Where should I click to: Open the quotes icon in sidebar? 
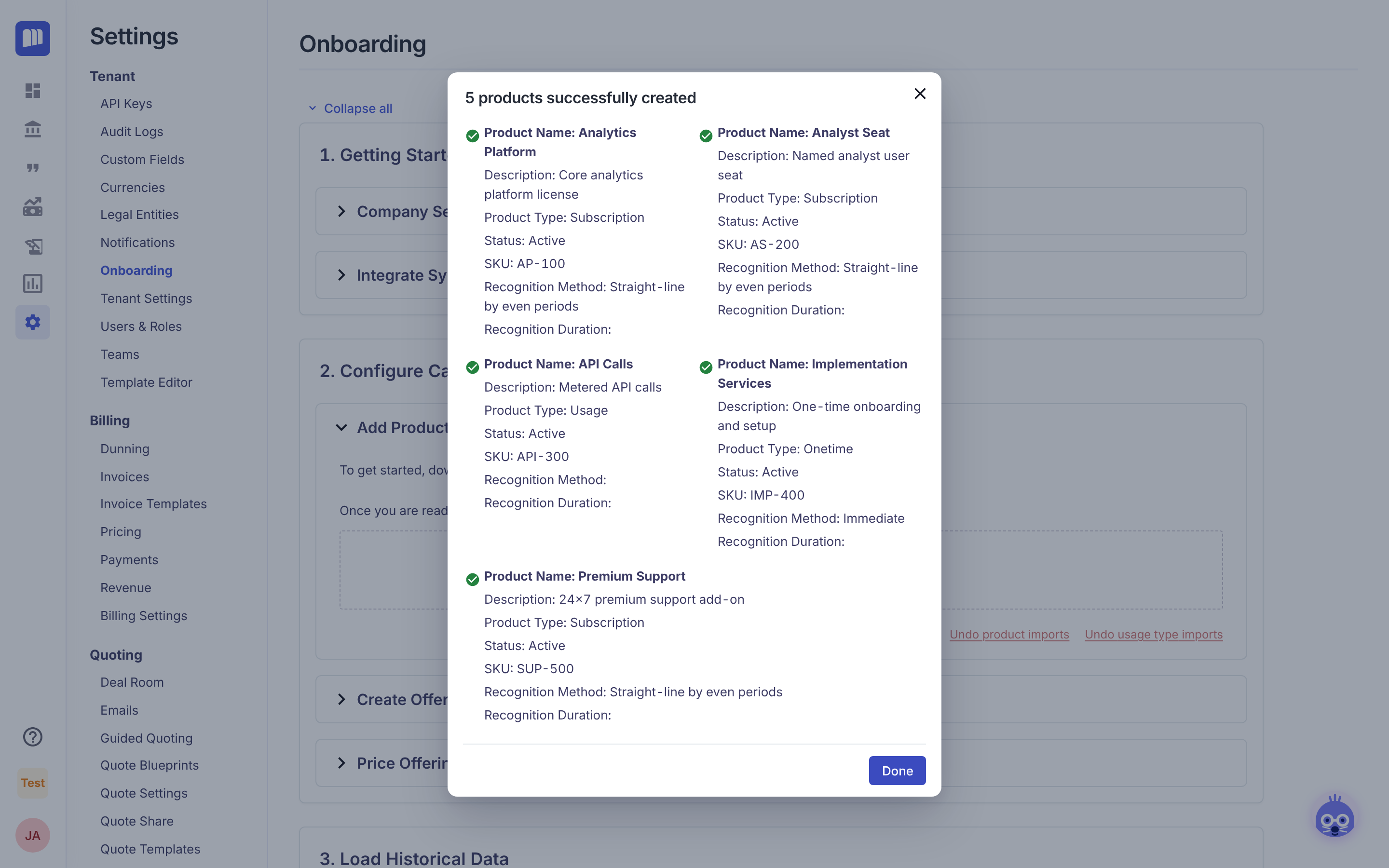pyautogui.click(x=33, y=168)
